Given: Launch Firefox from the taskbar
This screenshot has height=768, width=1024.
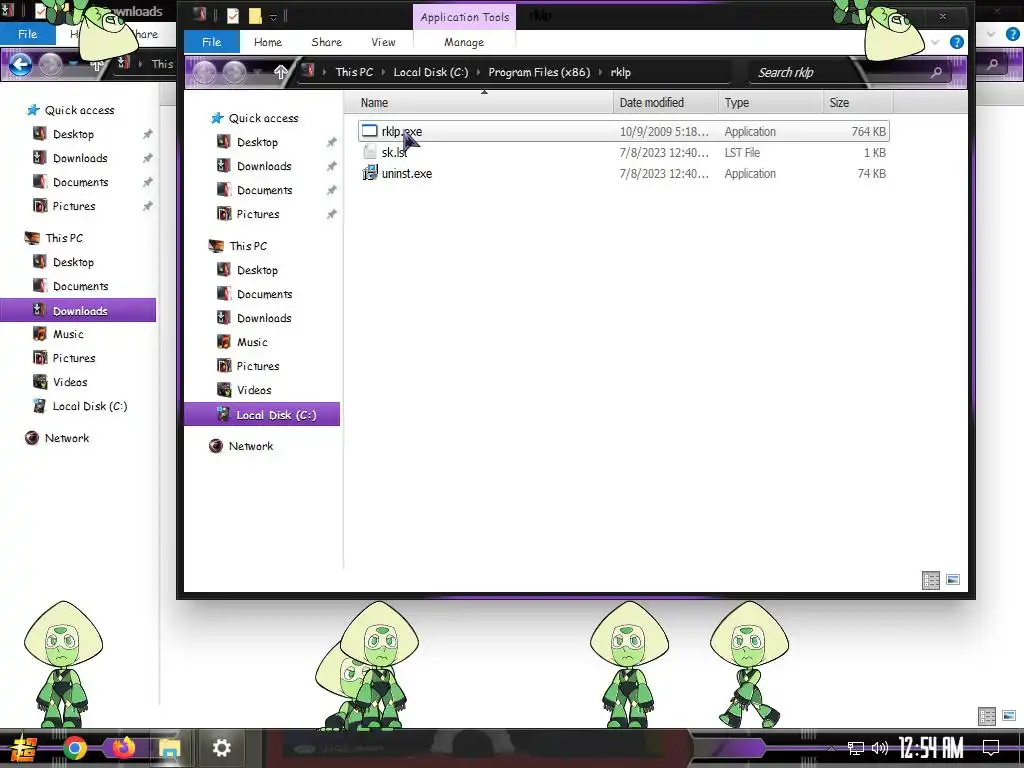Looking at the screenshot, I should tap(123, 748).
